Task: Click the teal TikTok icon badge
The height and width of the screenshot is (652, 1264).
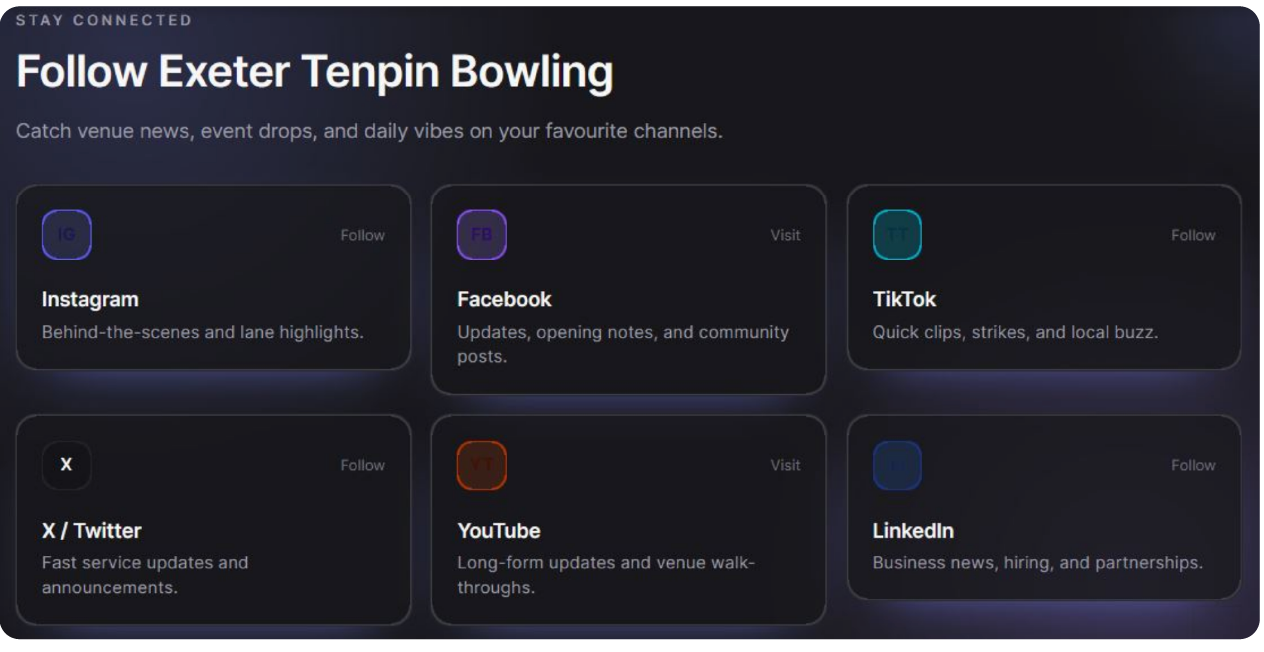Action: pos(897,235)
